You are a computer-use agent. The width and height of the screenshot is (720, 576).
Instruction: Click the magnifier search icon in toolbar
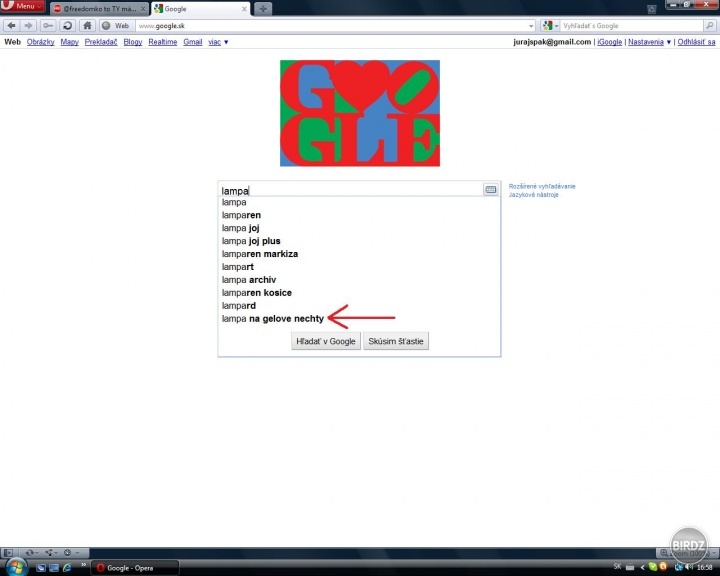[709, 26]
